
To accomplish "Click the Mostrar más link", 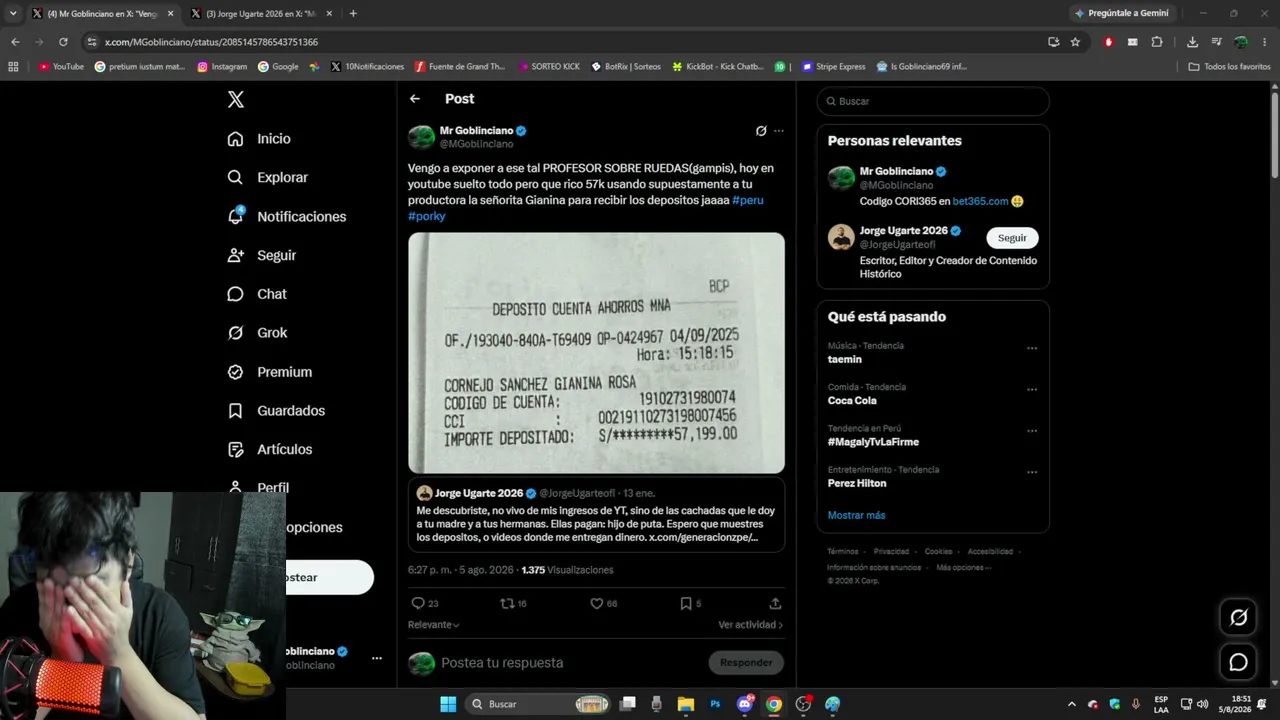I will (856, 515).
